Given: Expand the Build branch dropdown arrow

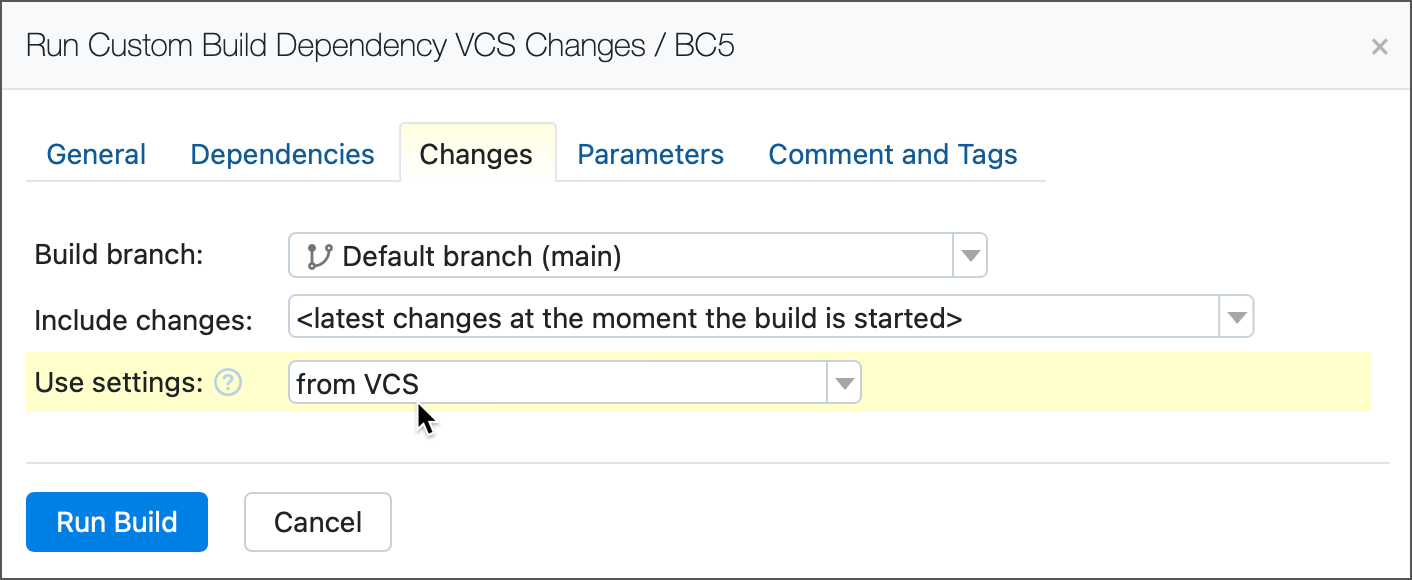Looking at the screenshot, I should [969, 256].
